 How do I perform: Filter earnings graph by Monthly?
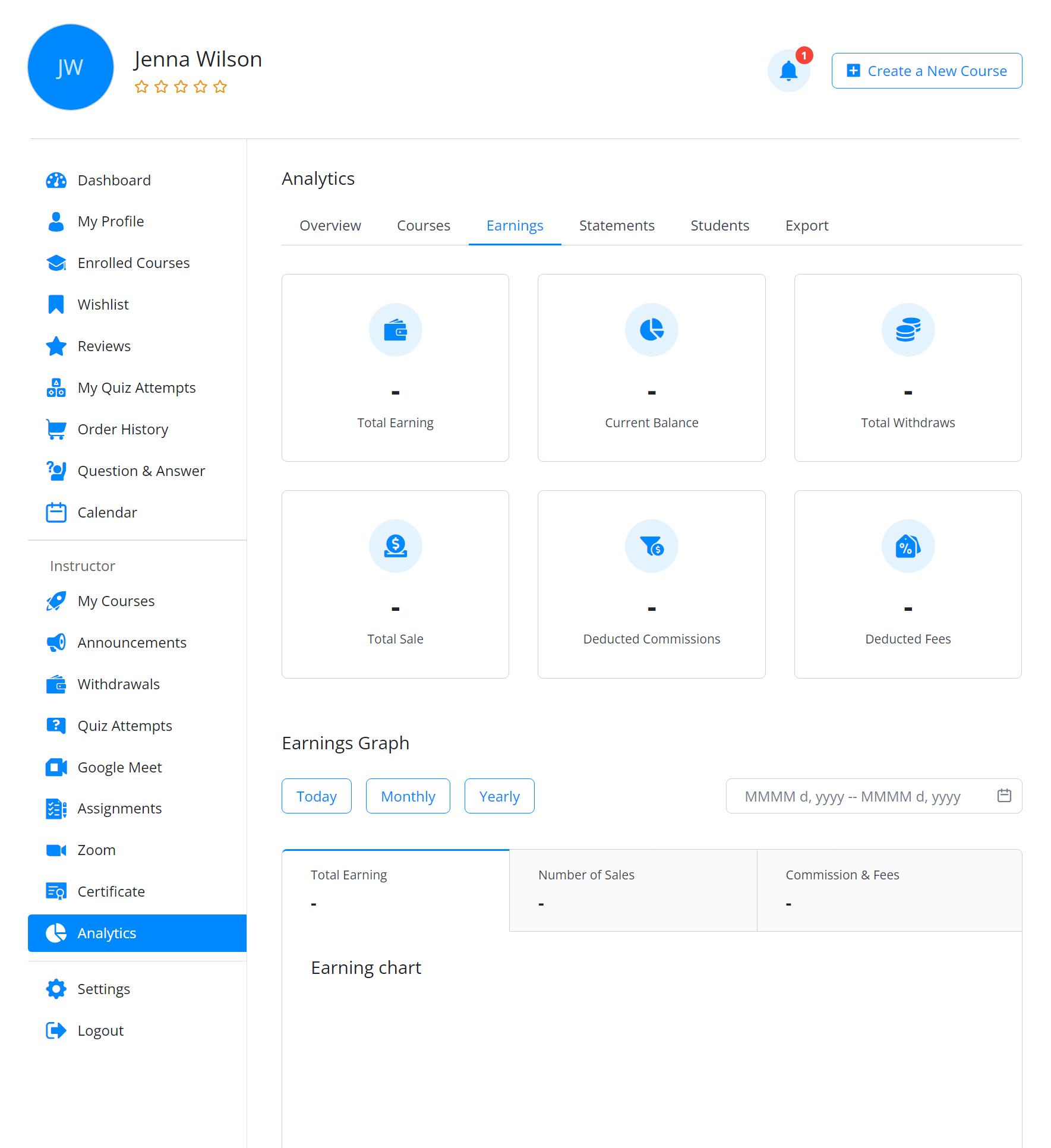tap(408, 796)
